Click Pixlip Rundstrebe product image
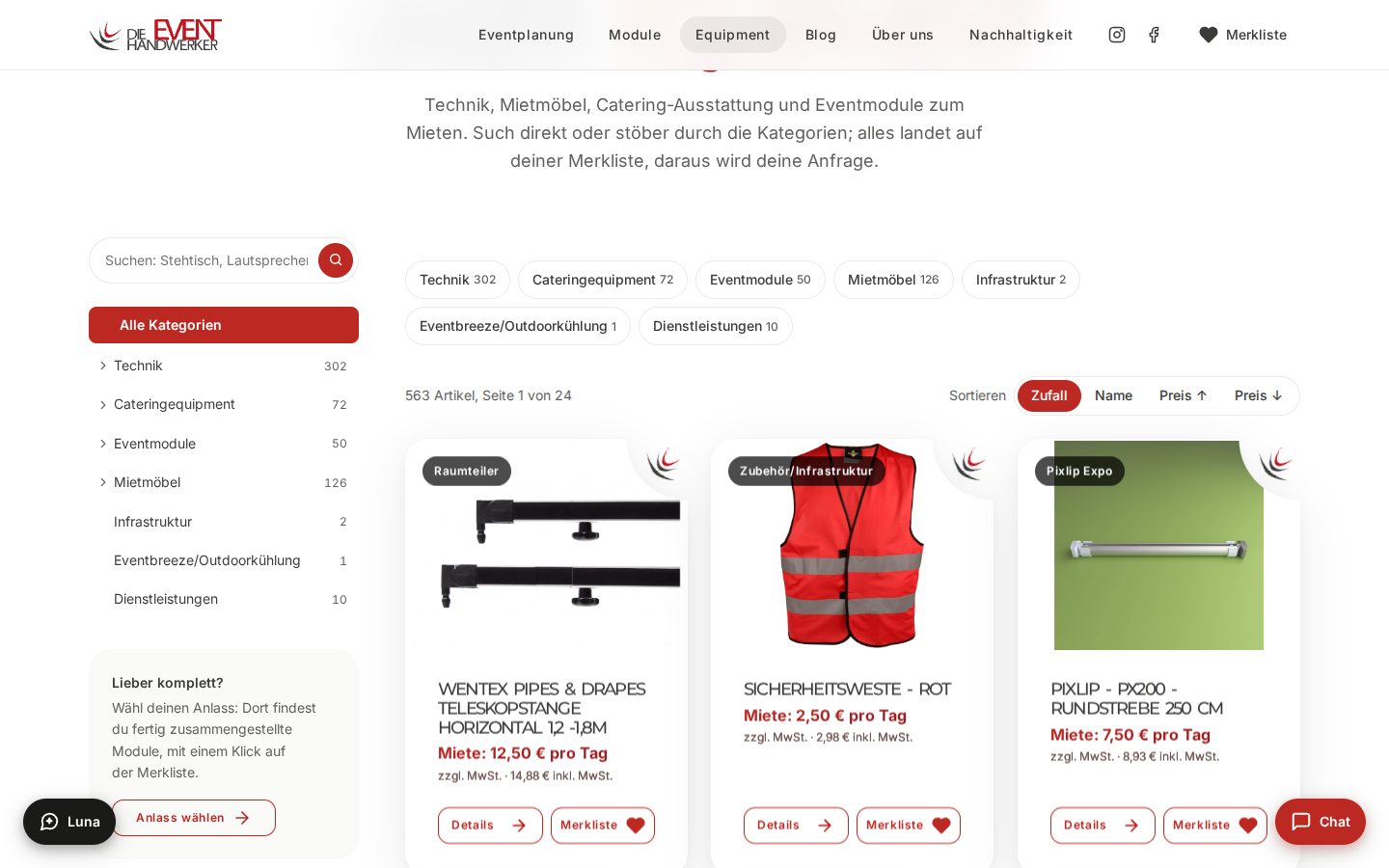 [1158, 546]
